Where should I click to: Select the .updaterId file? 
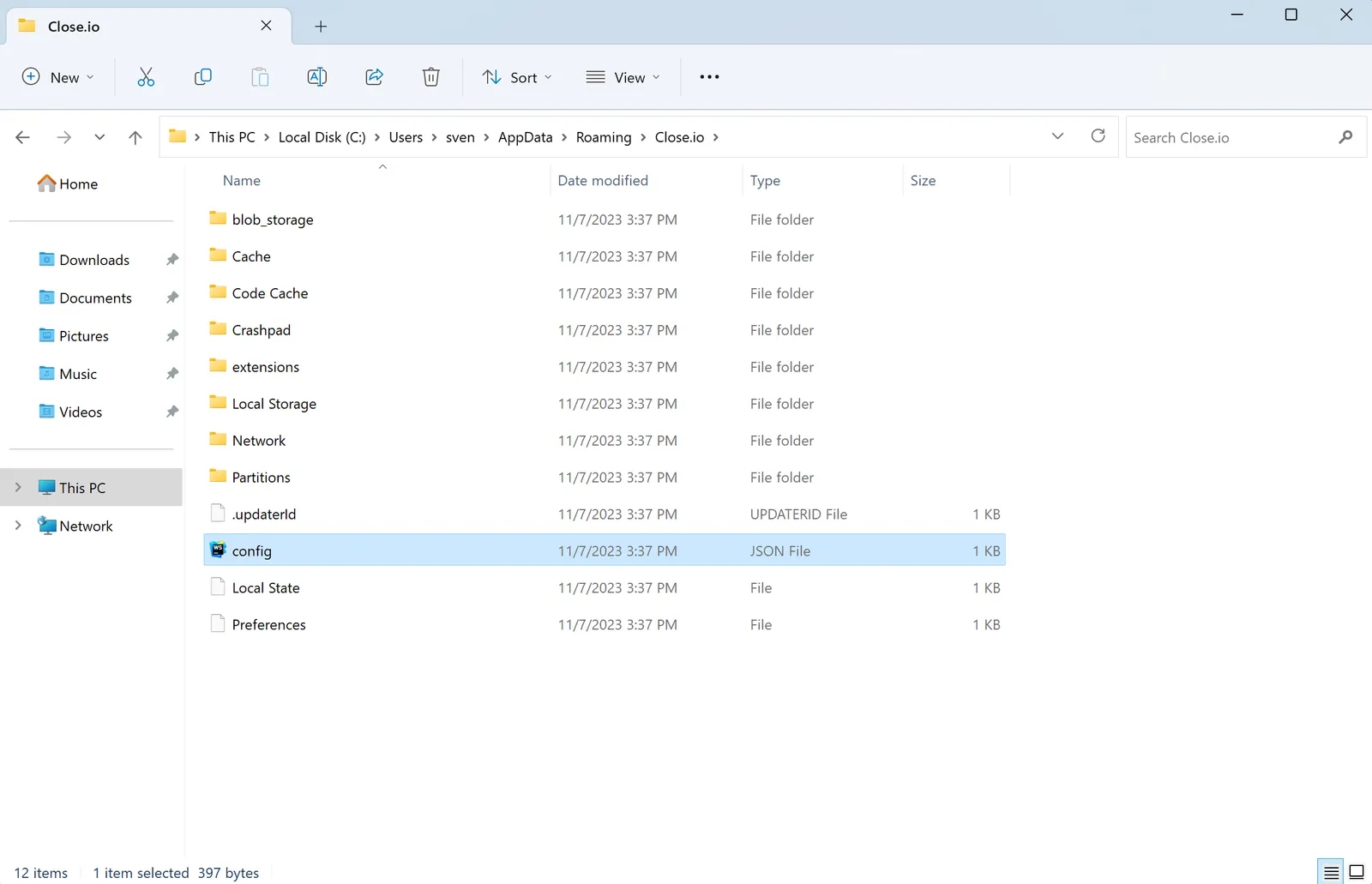pyautogui.click(x=605, y=514)
